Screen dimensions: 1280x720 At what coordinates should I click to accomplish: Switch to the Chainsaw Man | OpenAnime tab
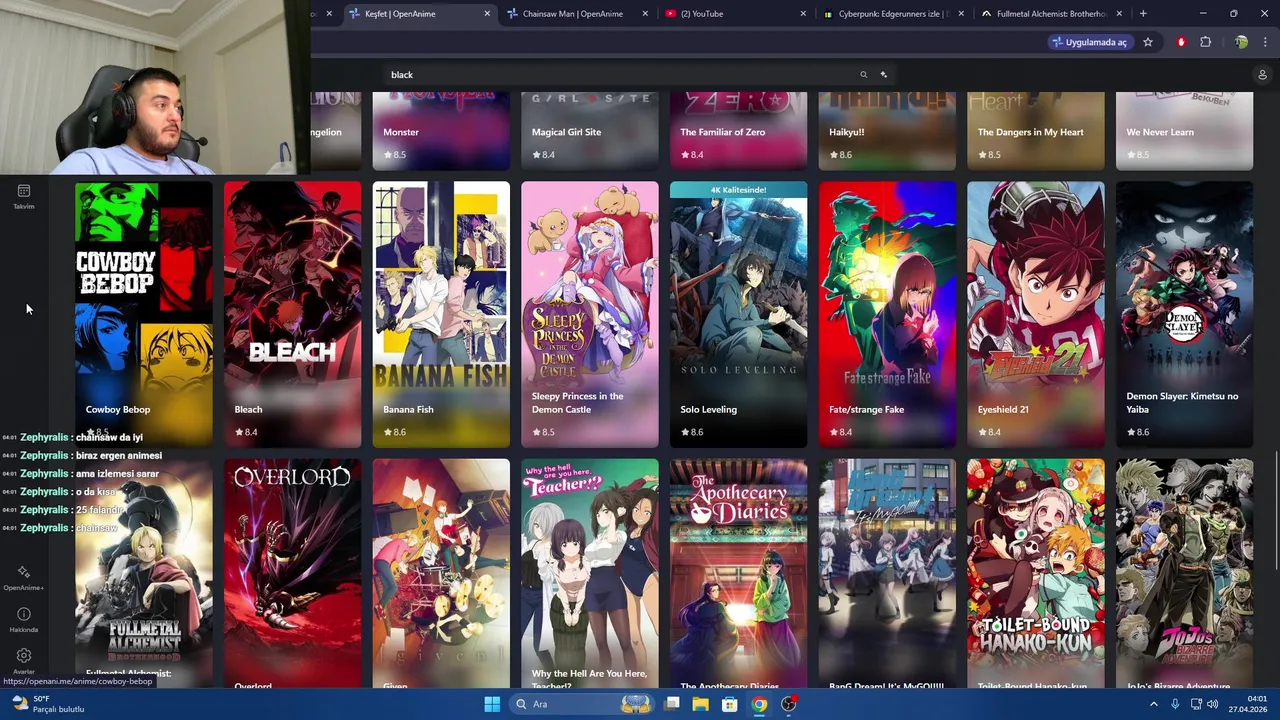[577, 14]
